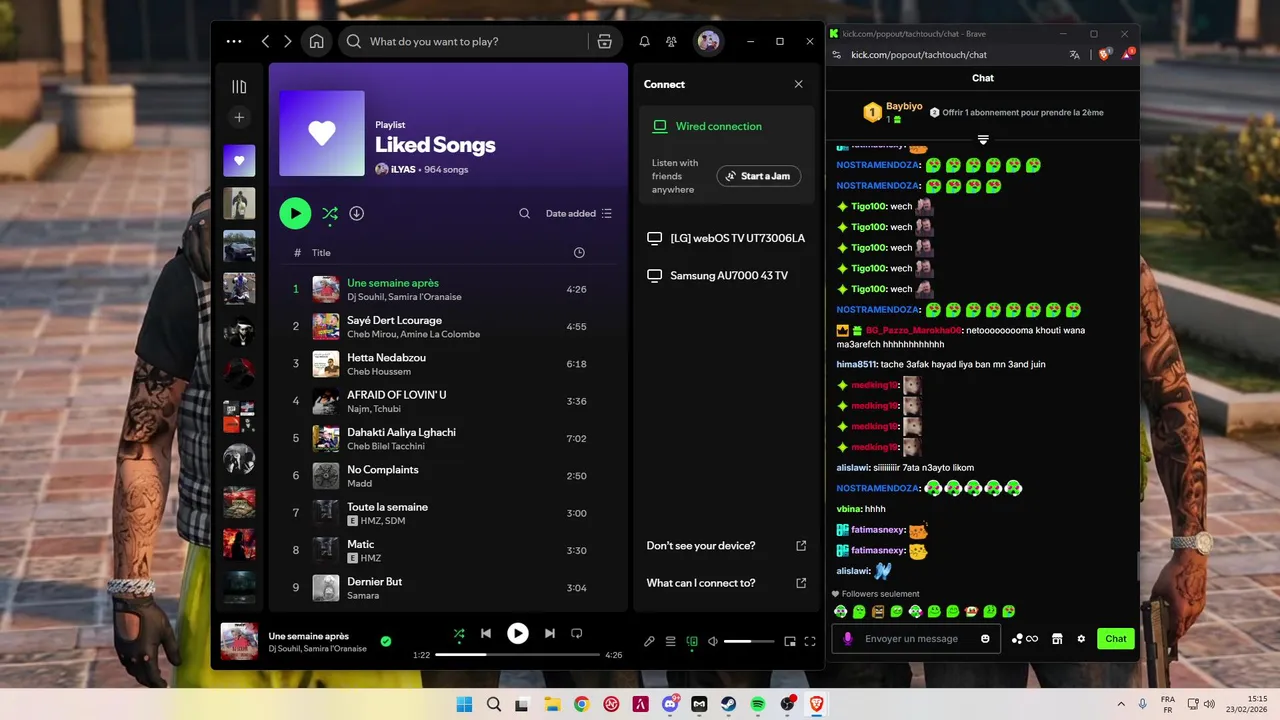Send message with green Chat button
Image resolution: width=1280 pixels, height=720 pixels.
click(x=1116, y=639)
